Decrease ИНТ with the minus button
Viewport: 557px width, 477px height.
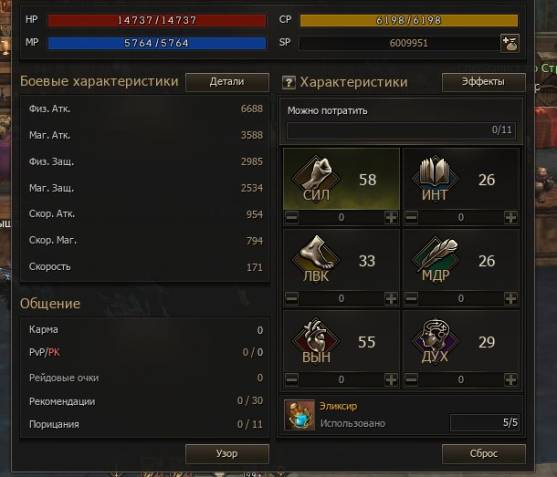(411, 217)
